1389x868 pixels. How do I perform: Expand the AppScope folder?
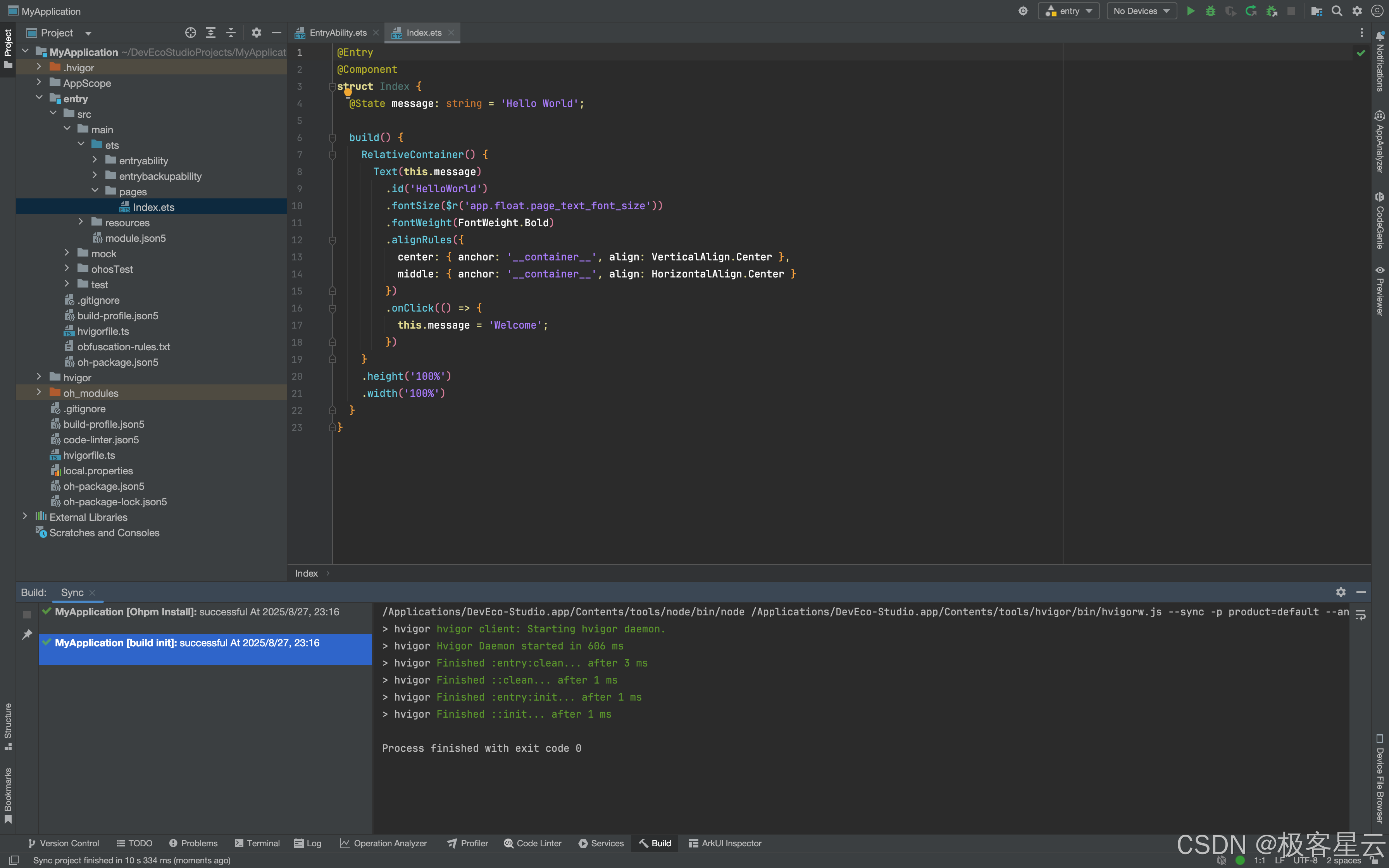39,83
